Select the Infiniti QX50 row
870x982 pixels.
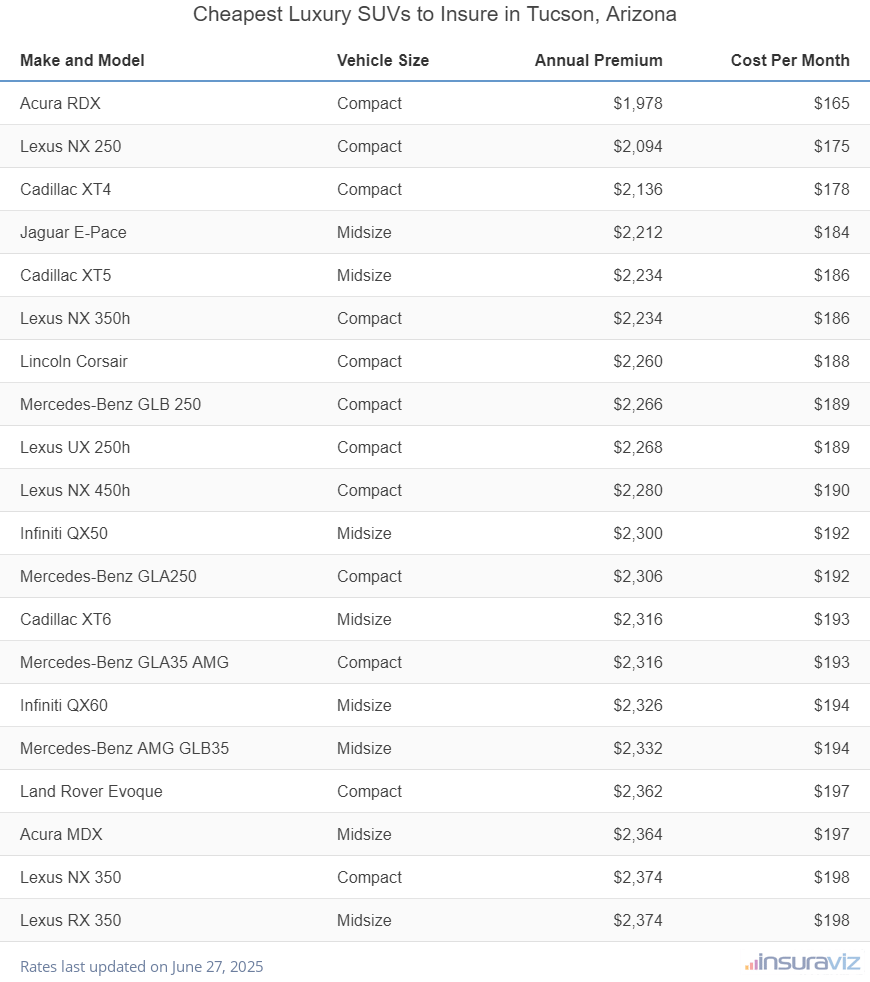(x=64, y=533)
